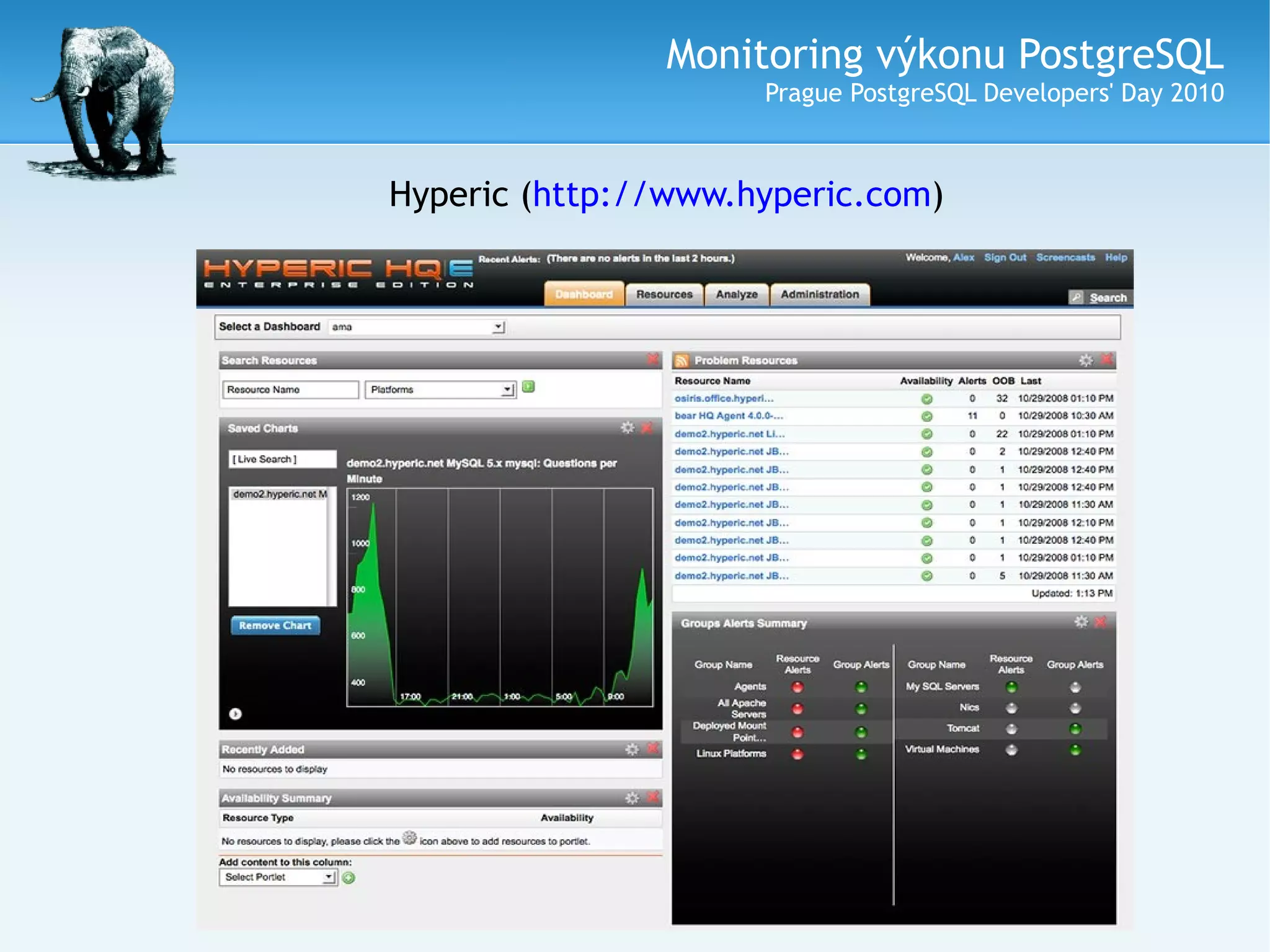Click red resource alert for All Apache Servers
1270x952 pixels.
[797, 709]
